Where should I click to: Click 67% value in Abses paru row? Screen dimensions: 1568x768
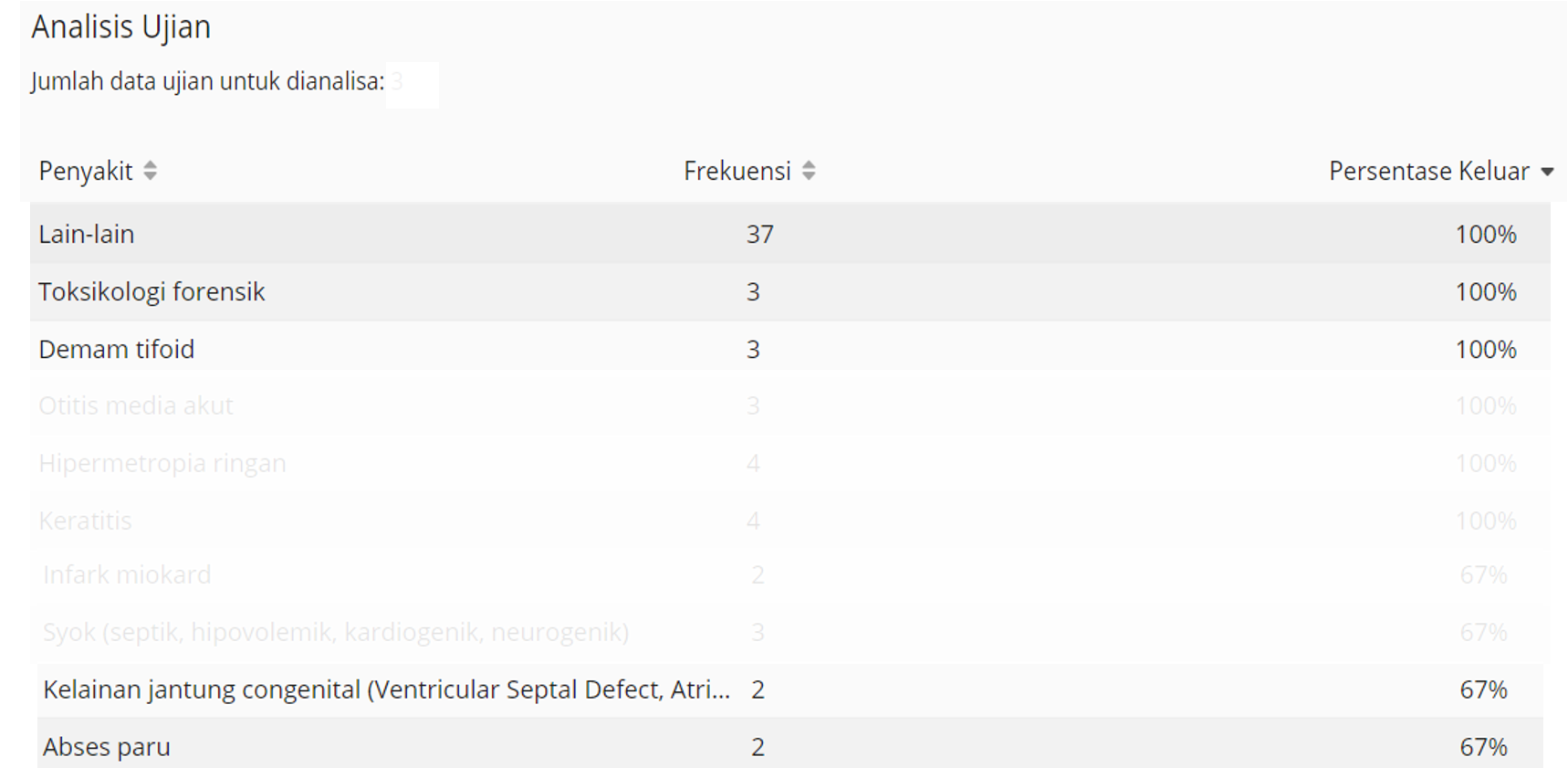point(1483,747)
